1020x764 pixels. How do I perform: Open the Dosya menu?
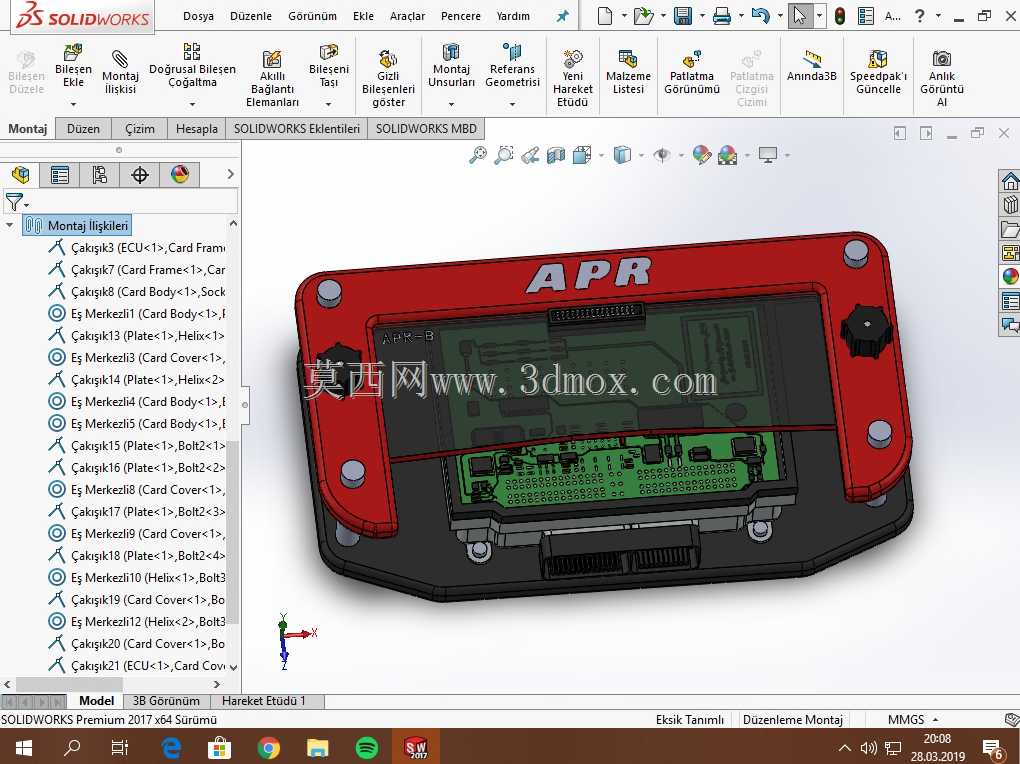(198, 16)
